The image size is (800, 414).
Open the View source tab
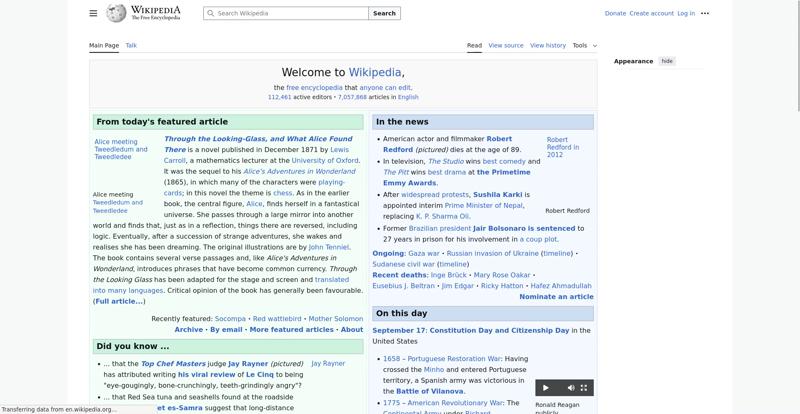(x=506, y=45)
